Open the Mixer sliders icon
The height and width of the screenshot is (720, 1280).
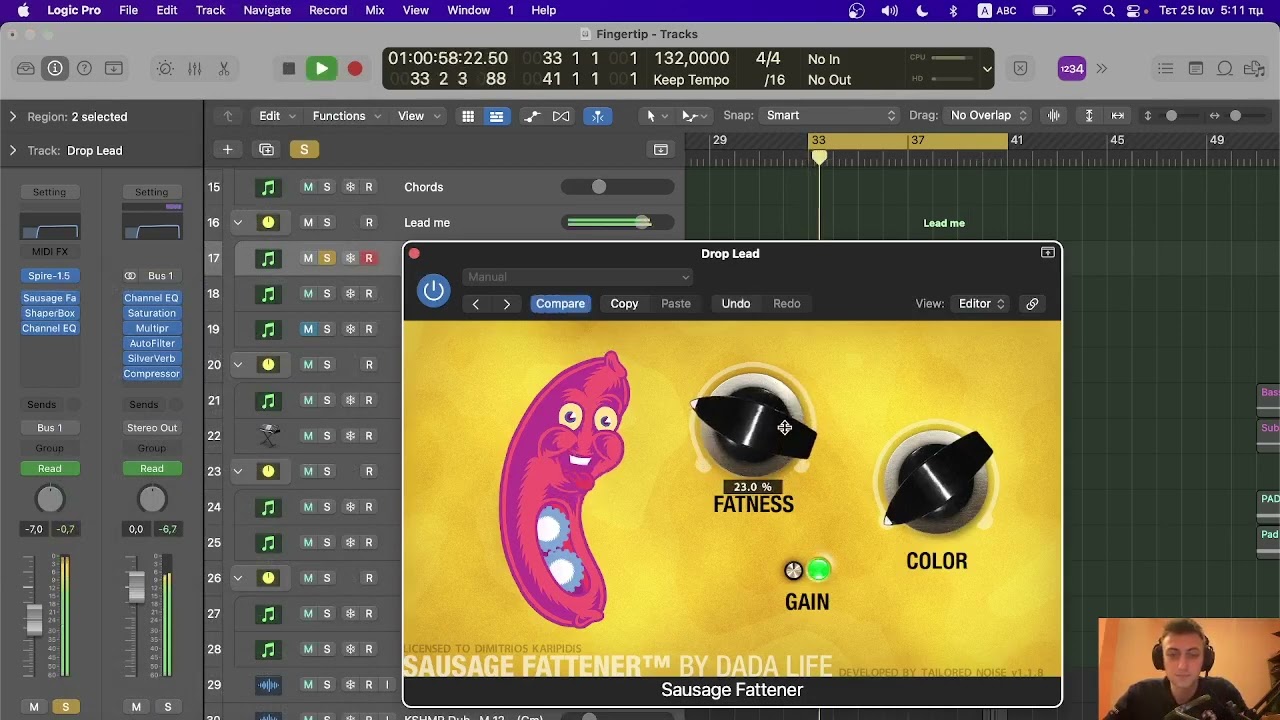click(x=195, y=68)
